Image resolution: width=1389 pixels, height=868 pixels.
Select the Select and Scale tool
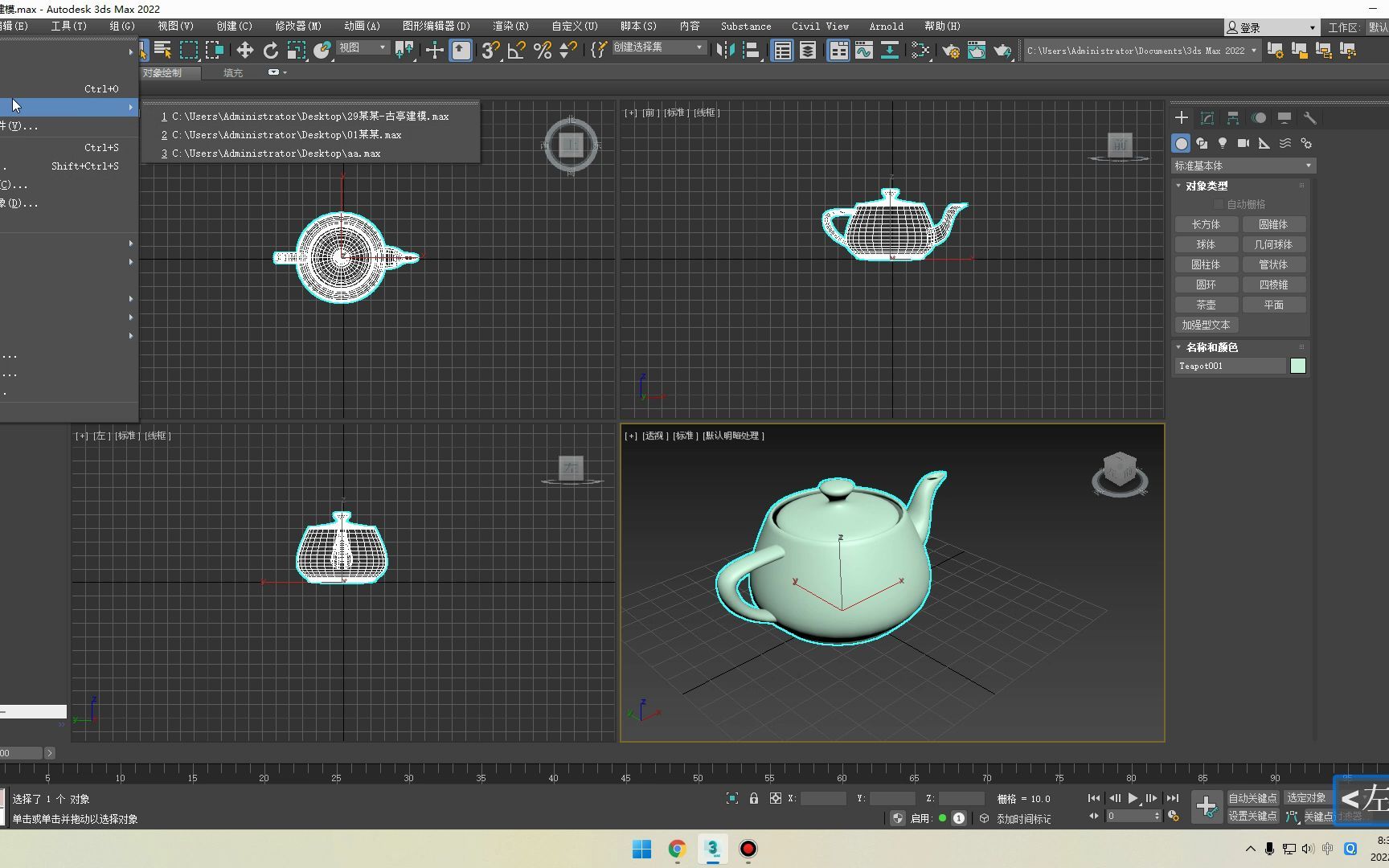tap(297, 50)
